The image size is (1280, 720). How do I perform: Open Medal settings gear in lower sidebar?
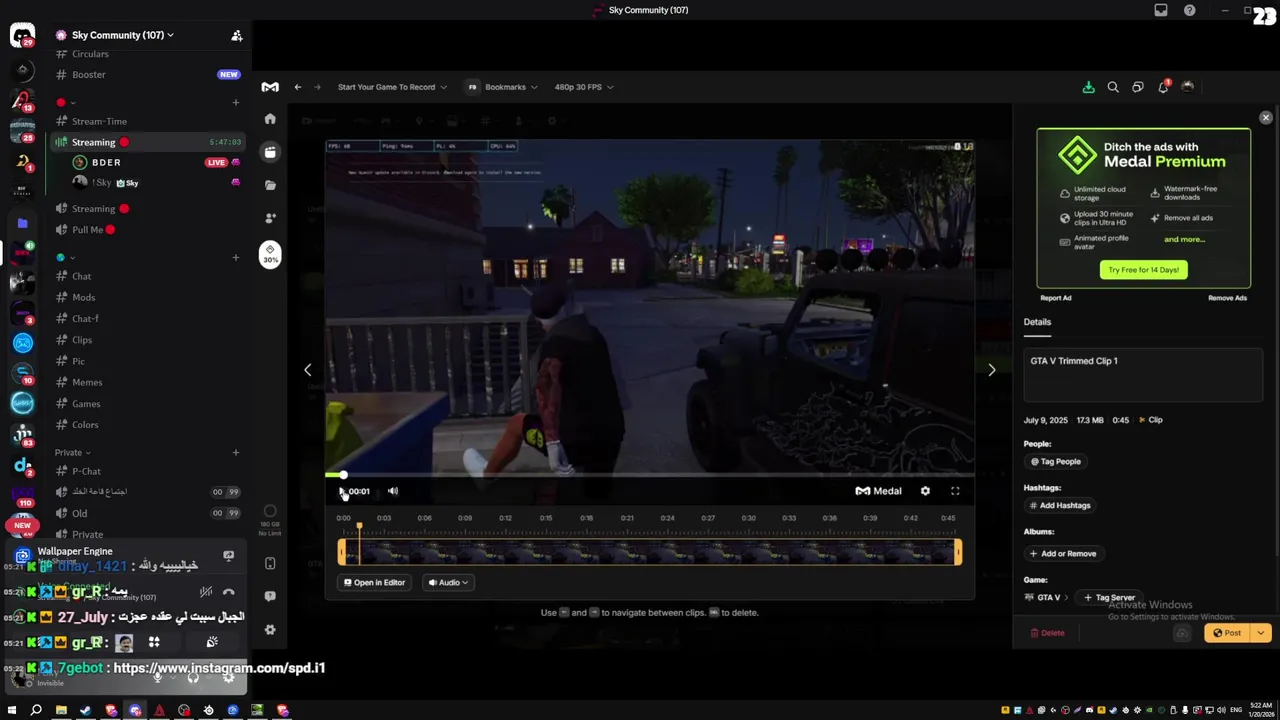pos(270,629)
